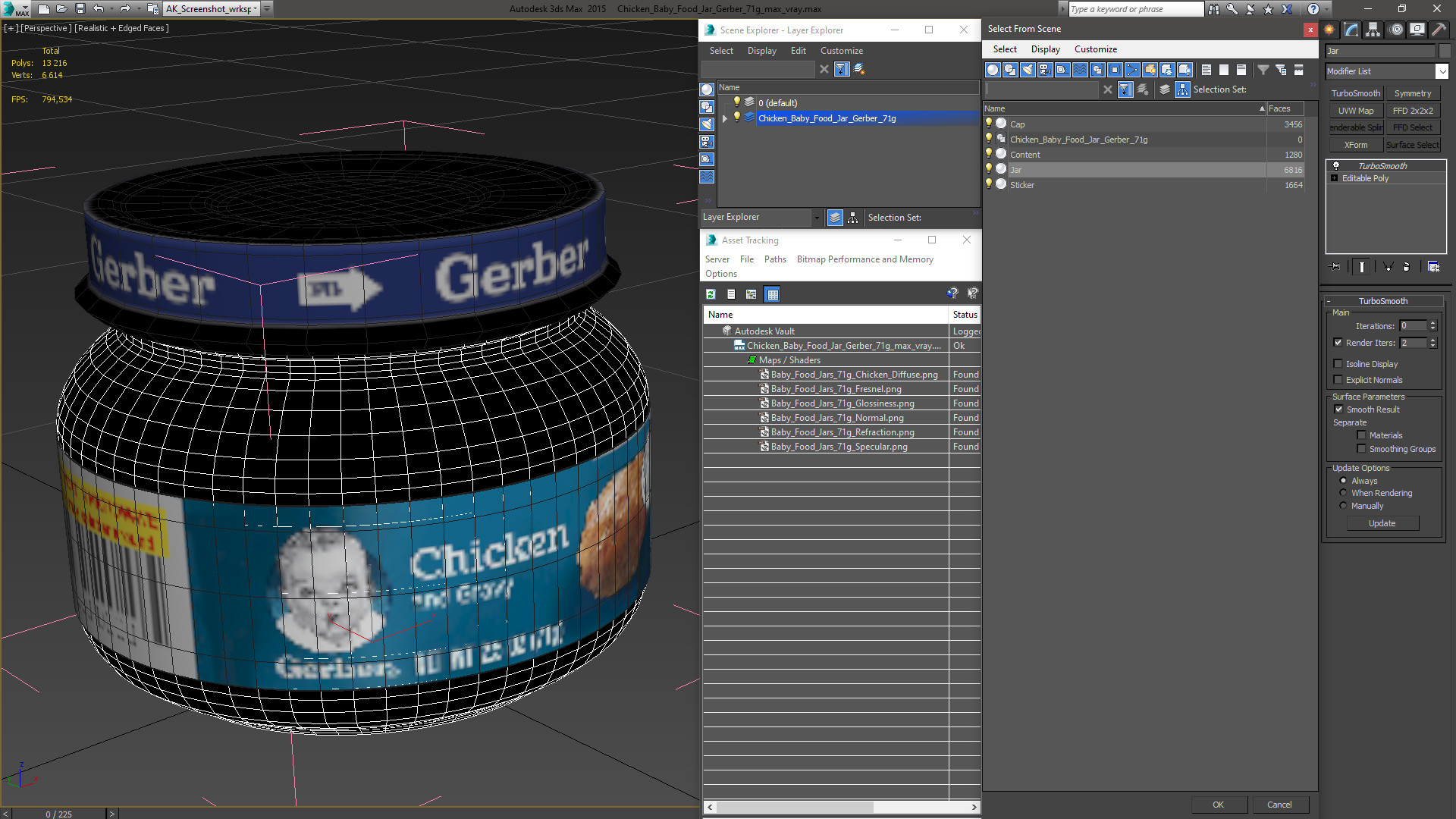Viewport: 1456px width, 819px height.
Task: Increase Iterations spinner value
Action: click(x=1432, y=323)
